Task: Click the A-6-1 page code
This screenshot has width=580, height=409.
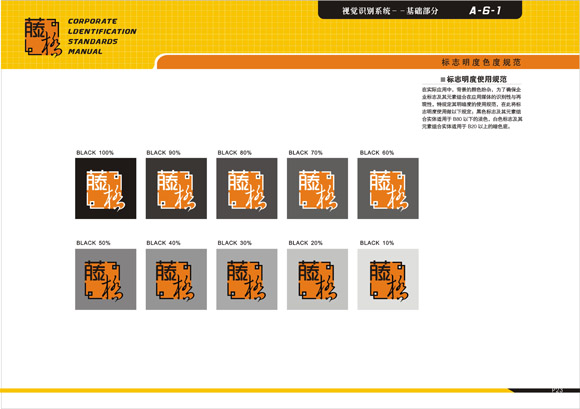Action: point(485,11)
